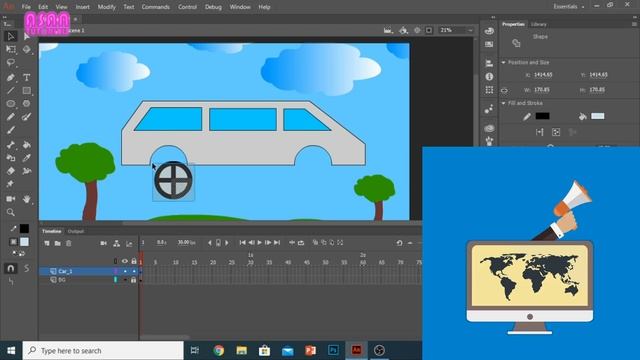Open fill color swatch in Properties
640x360 pixels.
(x=598, y=116)
